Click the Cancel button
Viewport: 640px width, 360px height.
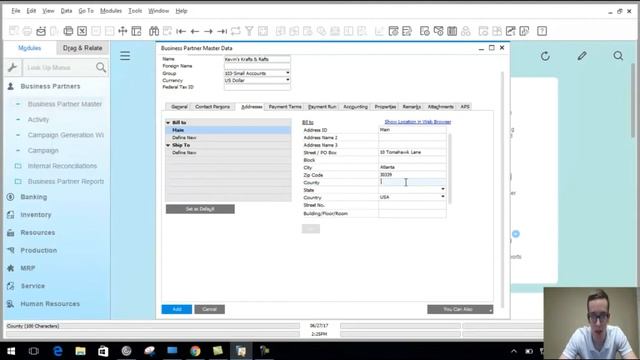209,309
